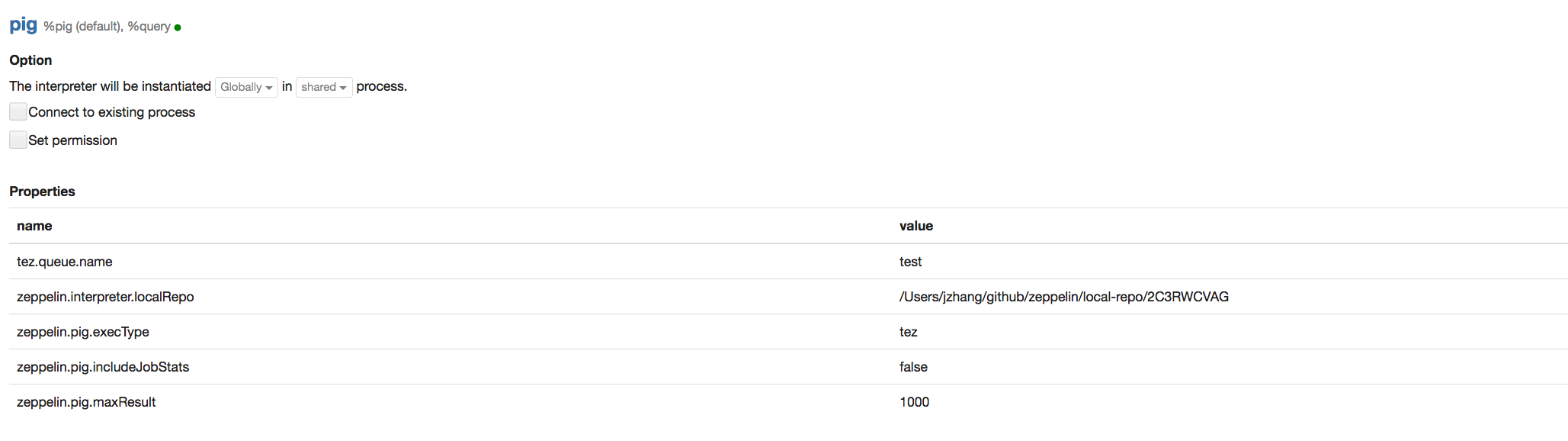
Task: Select the value test for tez.queue.name
Action: [910, 261]
